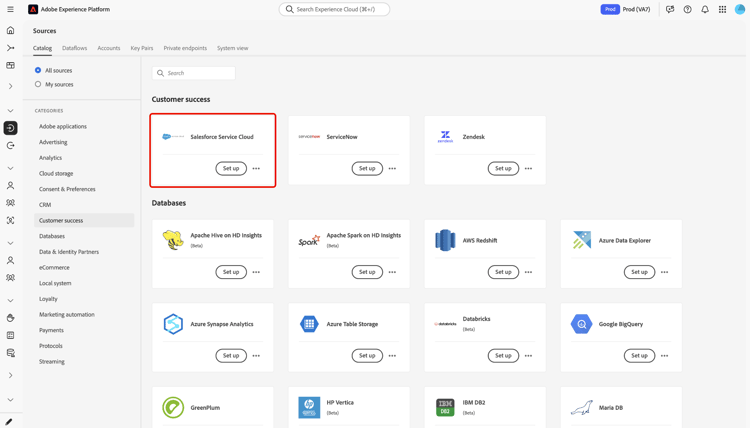Select the Loyalty category
The width and height of the screenshot is (750, 428).
point(48,299)
